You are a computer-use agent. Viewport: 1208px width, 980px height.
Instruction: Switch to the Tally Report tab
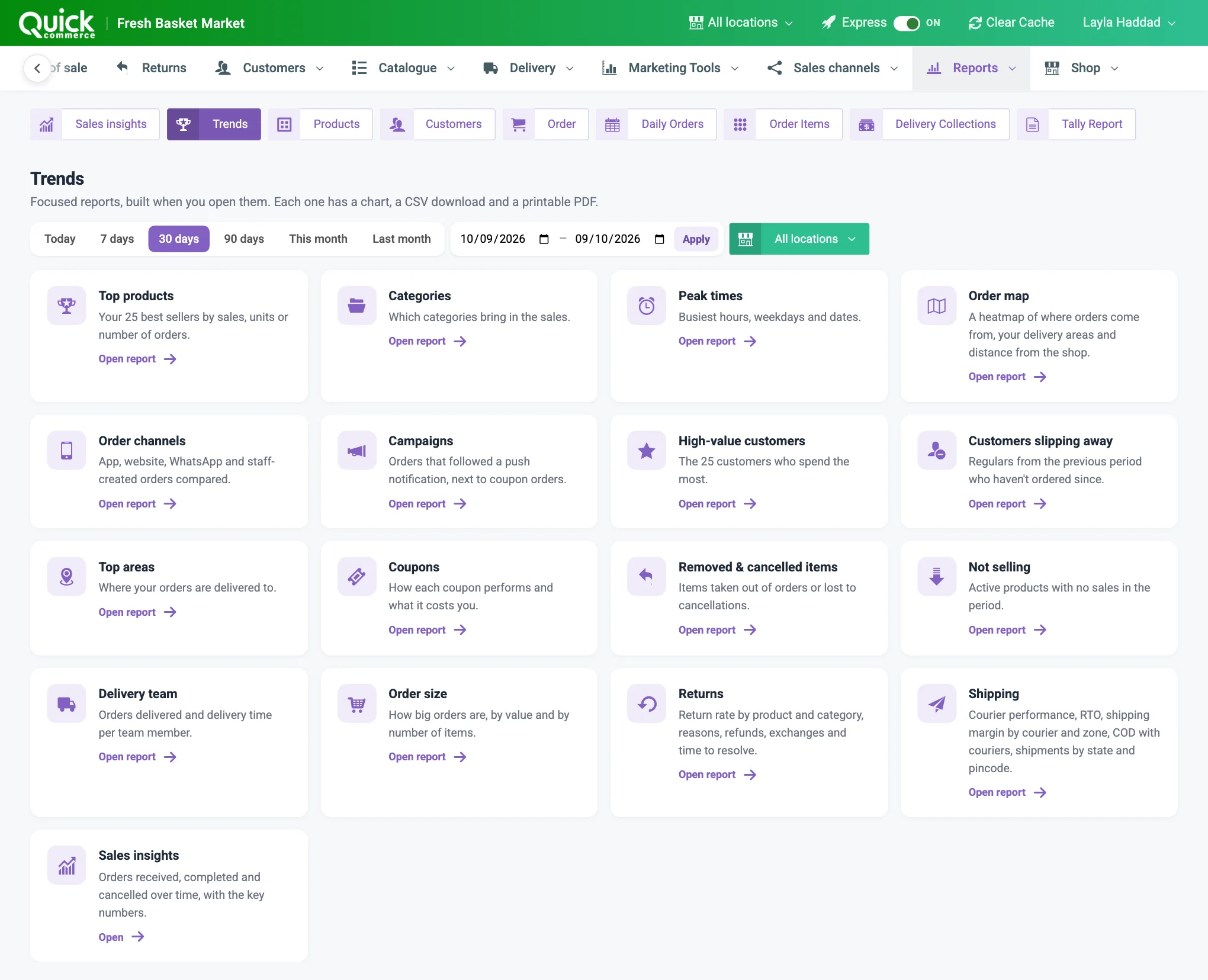click(1076, 124)
